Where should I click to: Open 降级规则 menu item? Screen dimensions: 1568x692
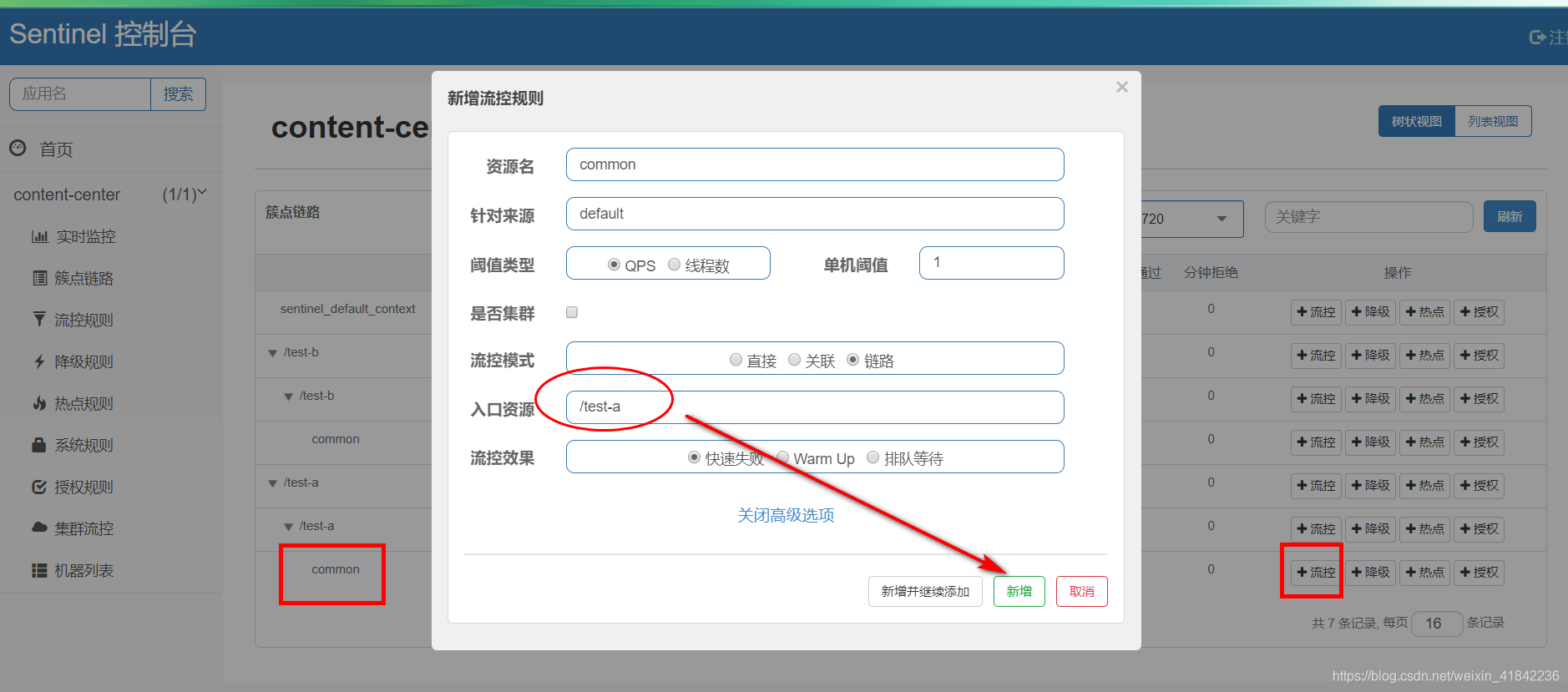83,362
